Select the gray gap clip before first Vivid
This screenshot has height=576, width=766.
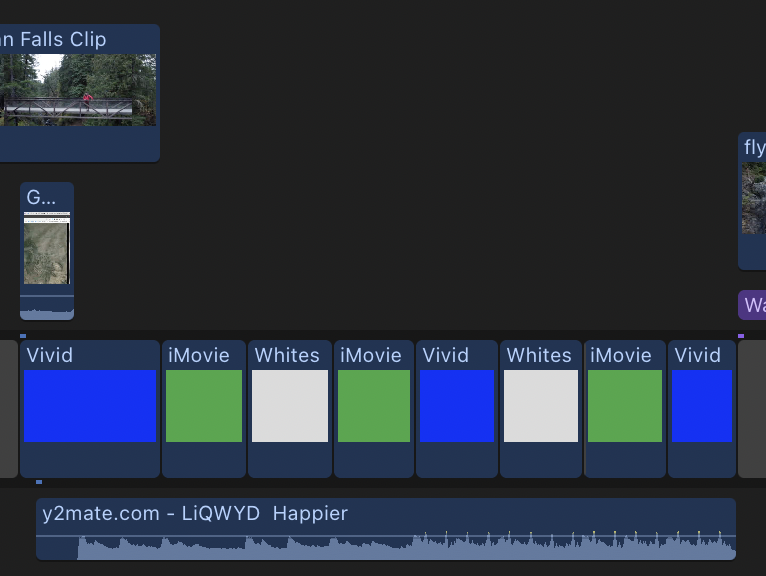point(8,408)
